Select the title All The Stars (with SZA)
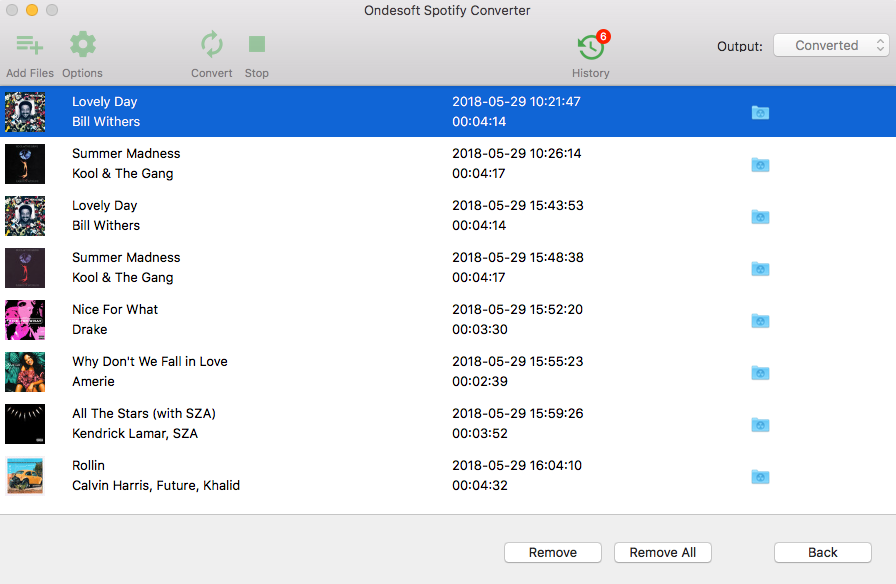 (x=144, y=414)
